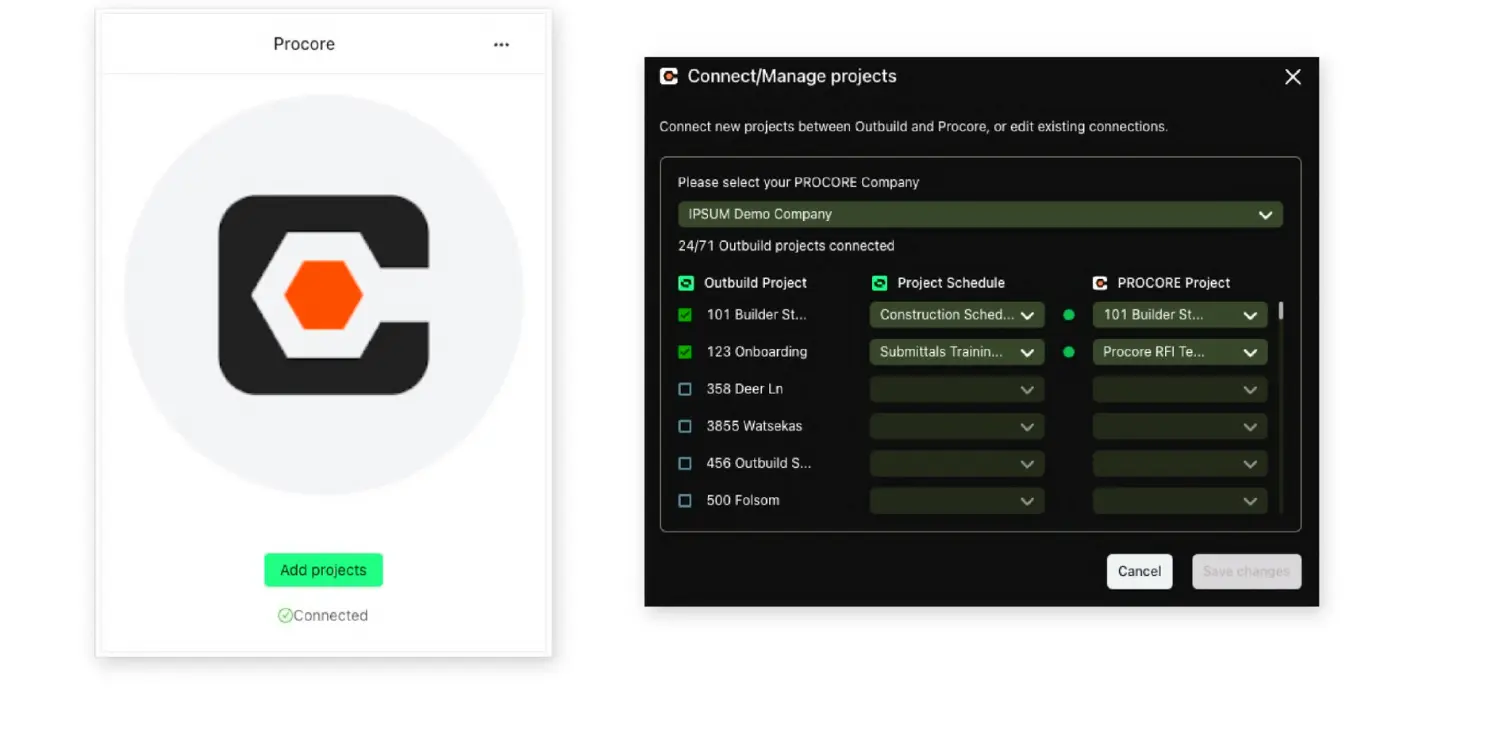1500x750 pixels.
Task: Click the Outbuild icon beside Project Schedule header
Action: pyautogui.click(x=879, y=282)
